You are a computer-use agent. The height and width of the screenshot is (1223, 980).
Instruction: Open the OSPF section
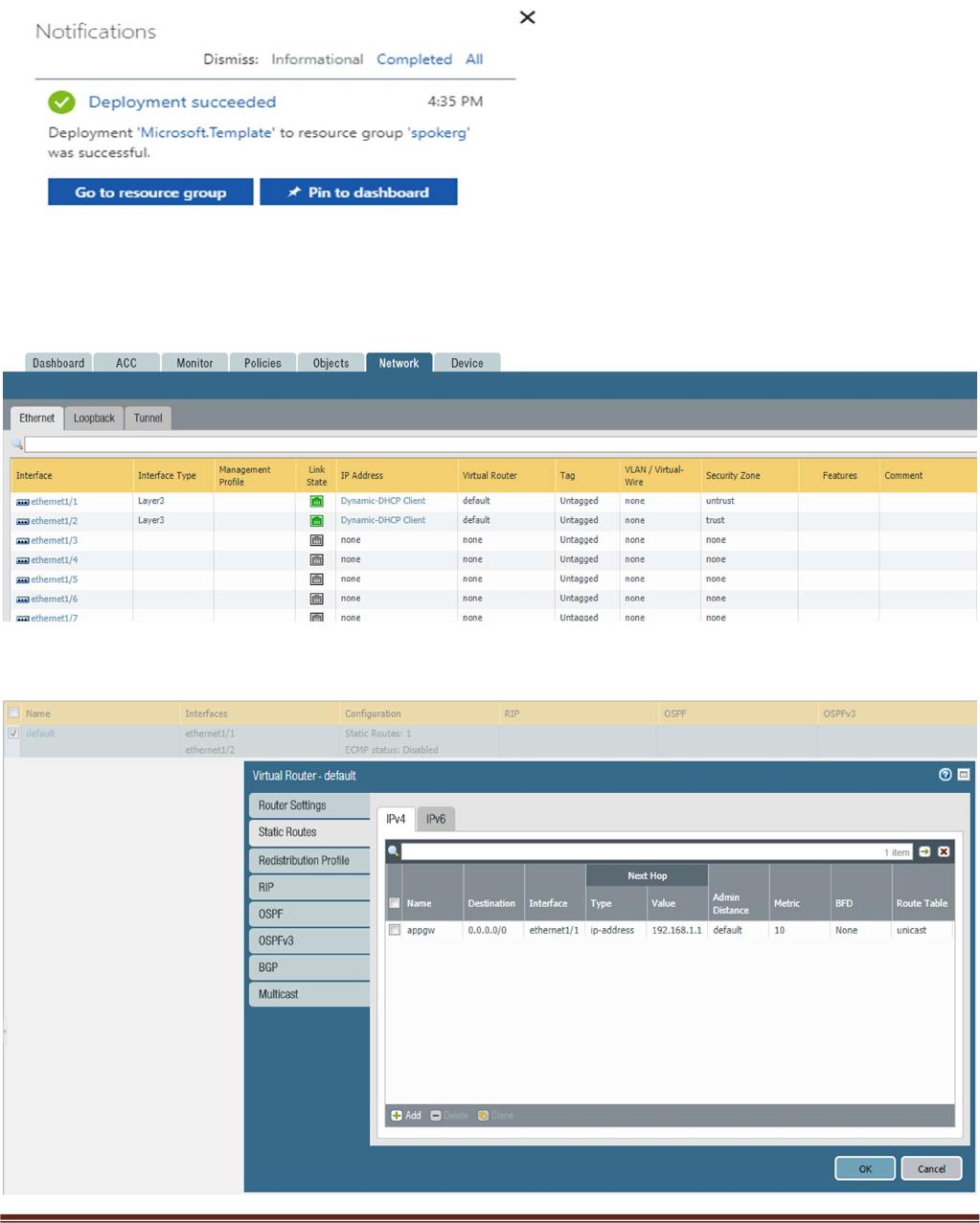[x=308, y=914]
